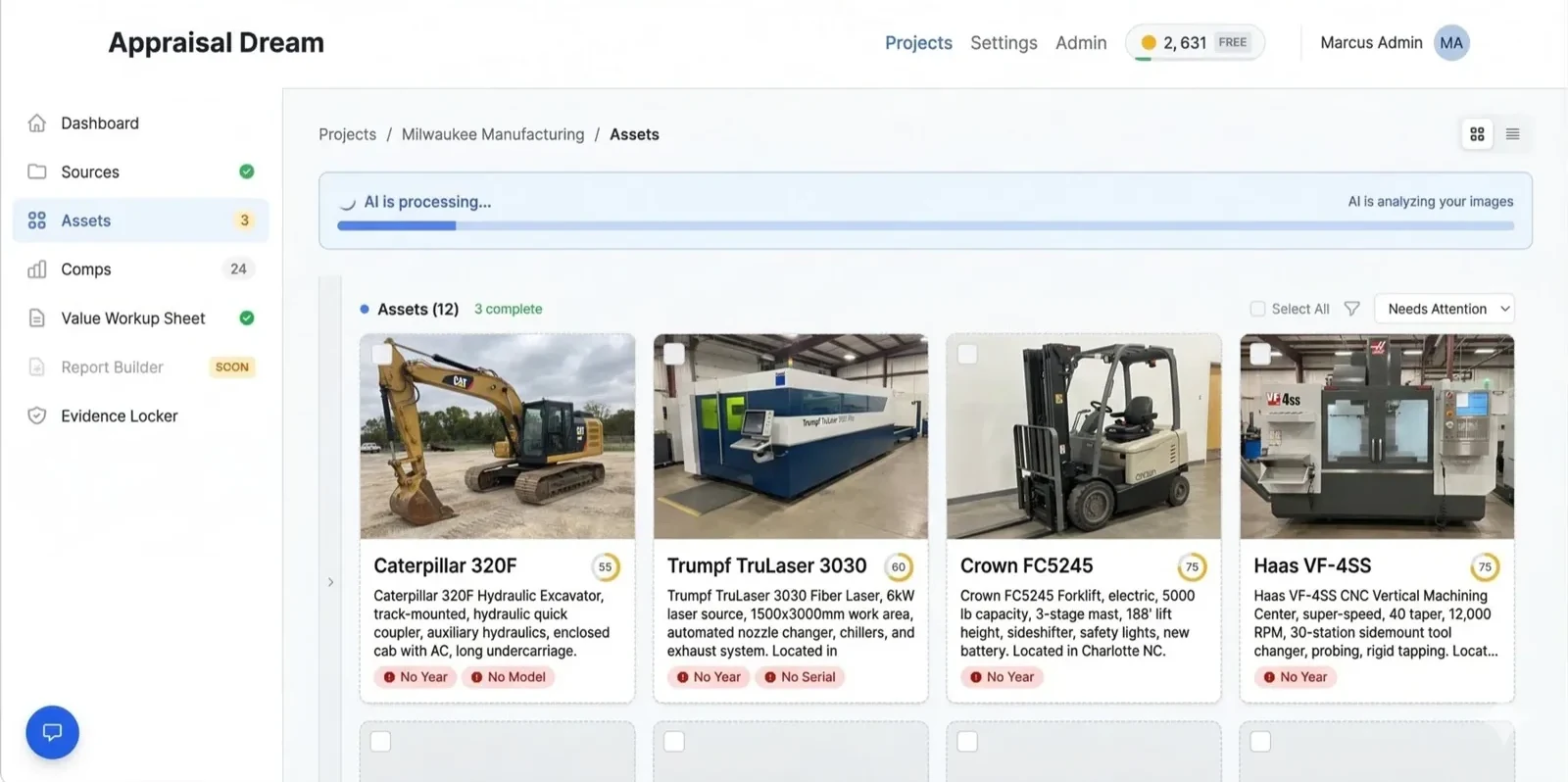1568x782 pixels.
Task: Click the Evidence Locker shield icon
Action: [x=37, y=415]
